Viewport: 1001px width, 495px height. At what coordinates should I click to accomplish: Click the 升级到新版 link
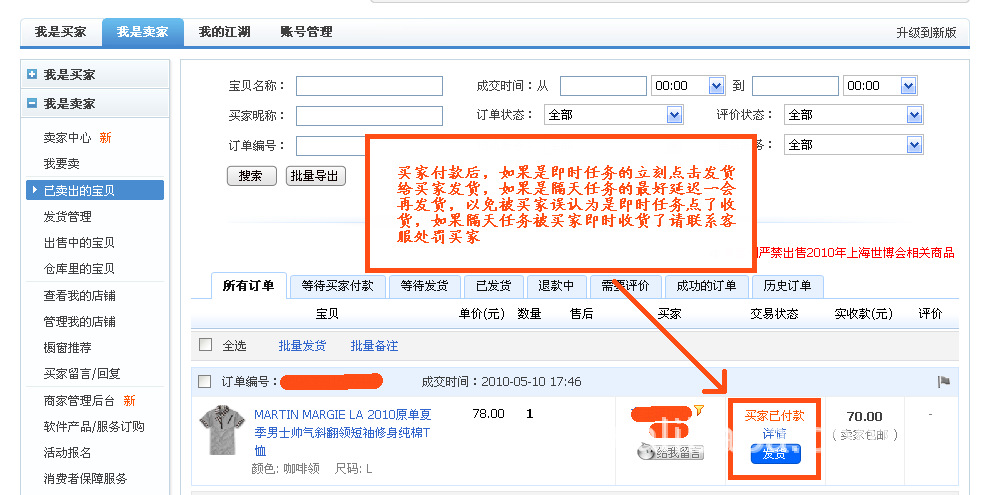tap(926, 33)
